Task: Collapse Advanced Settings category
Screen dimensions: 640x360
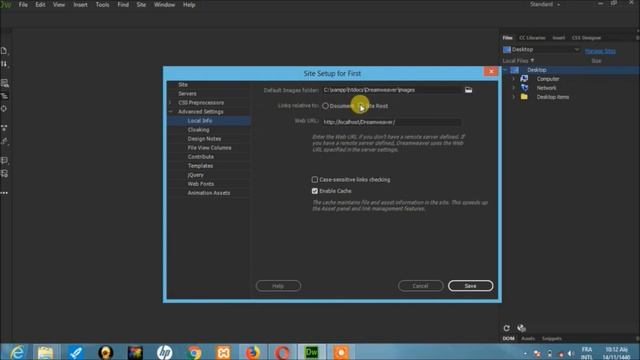Action: 170,111
